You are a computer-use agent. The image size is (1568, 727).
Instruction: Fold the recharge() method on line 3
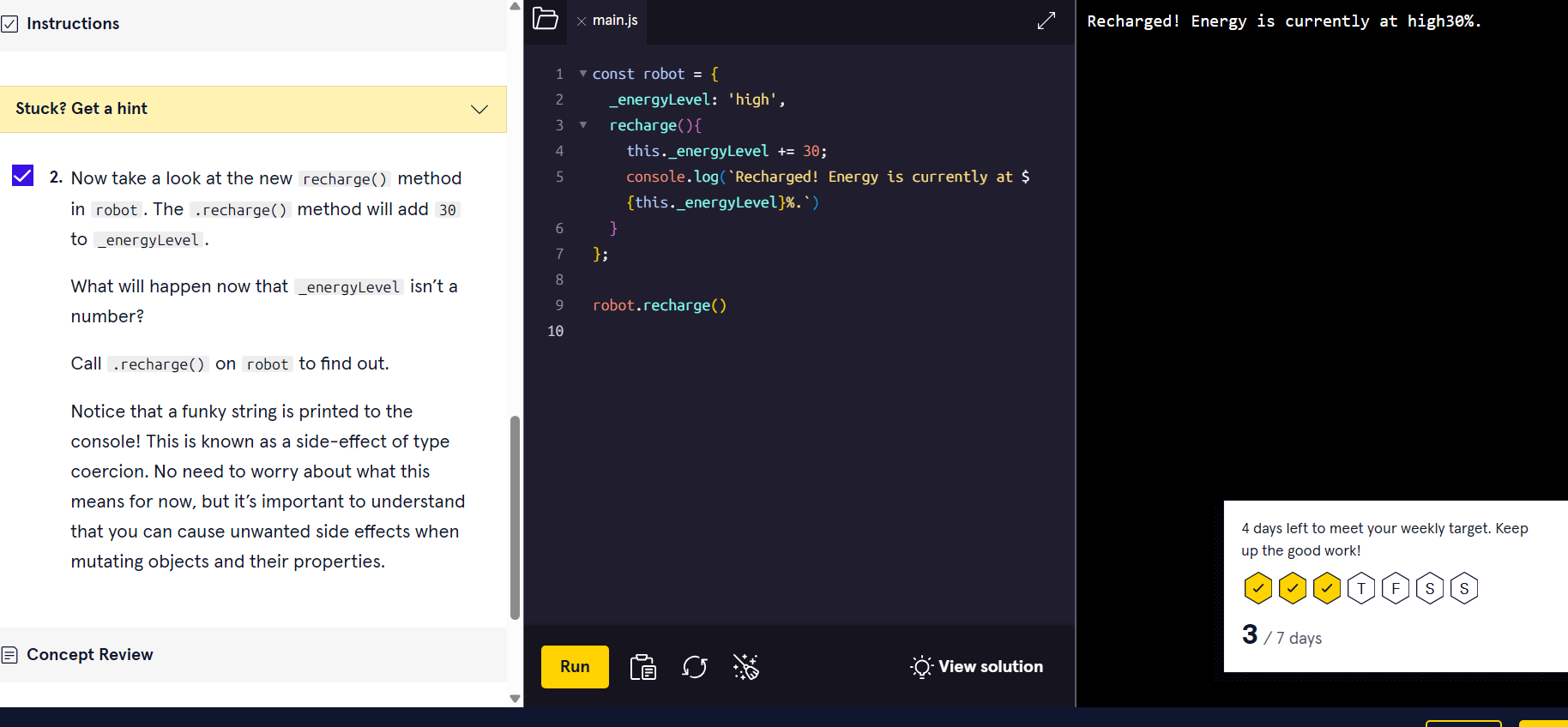click(x=583, y=125)
